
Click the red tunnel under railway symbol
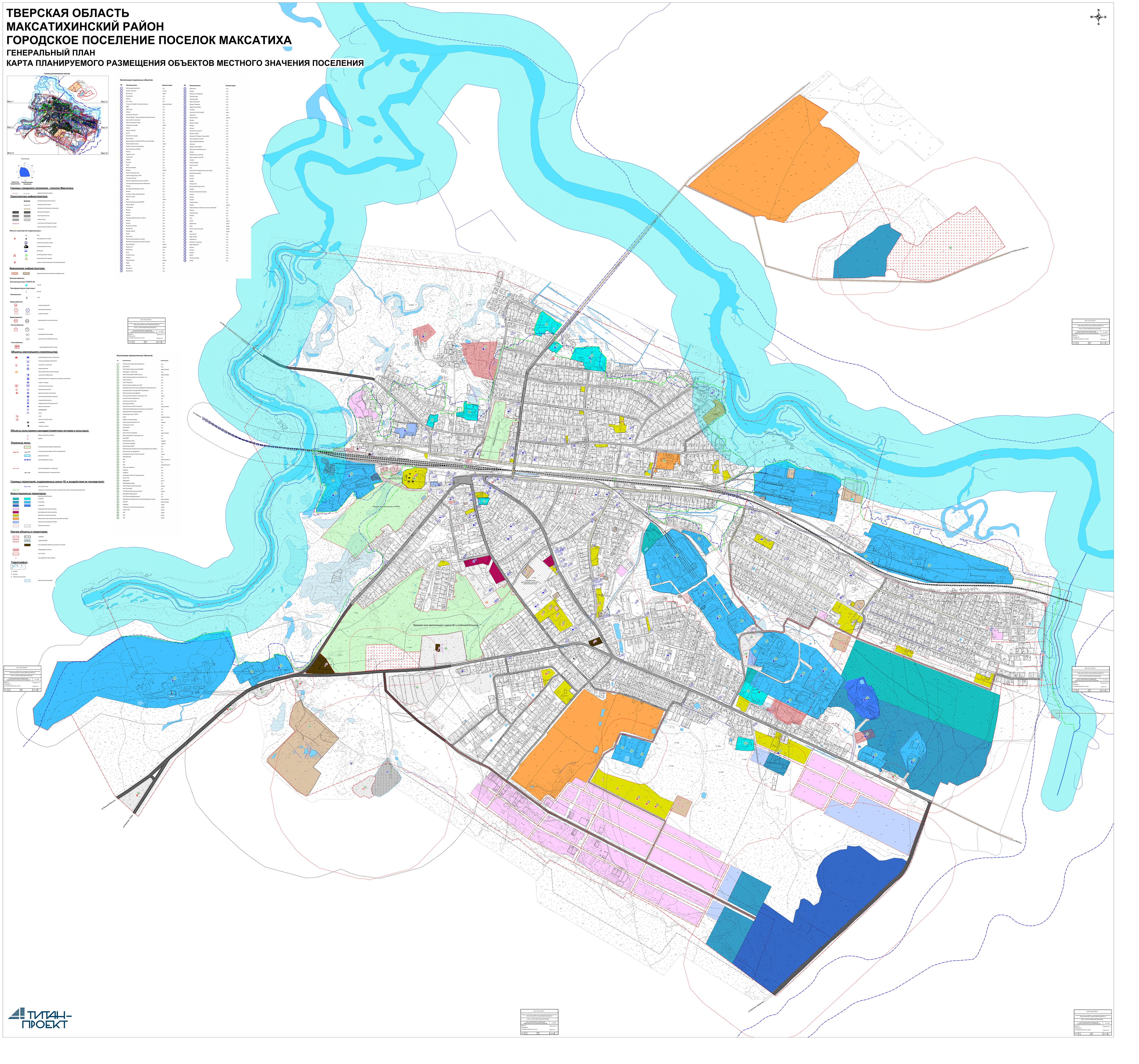pyautogui.click(x=15, y=262)
